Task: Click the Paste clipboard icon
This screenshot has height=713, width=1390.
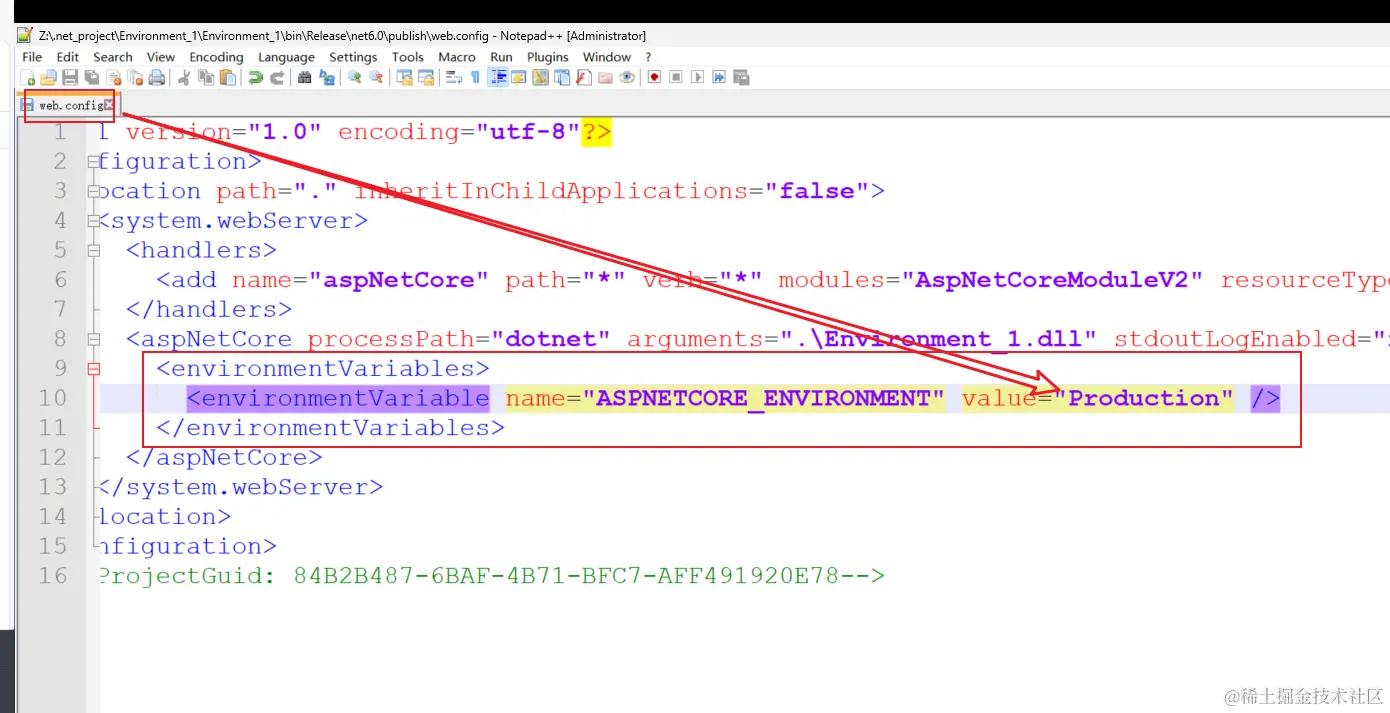Action: [227, 77]
